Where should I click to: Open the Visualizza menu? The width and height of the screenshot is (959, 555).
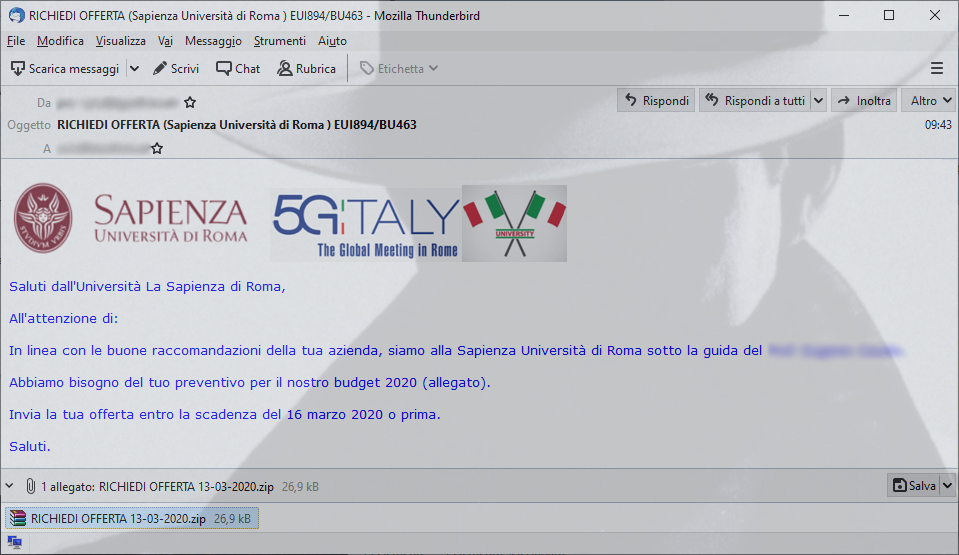click(120, 41)
